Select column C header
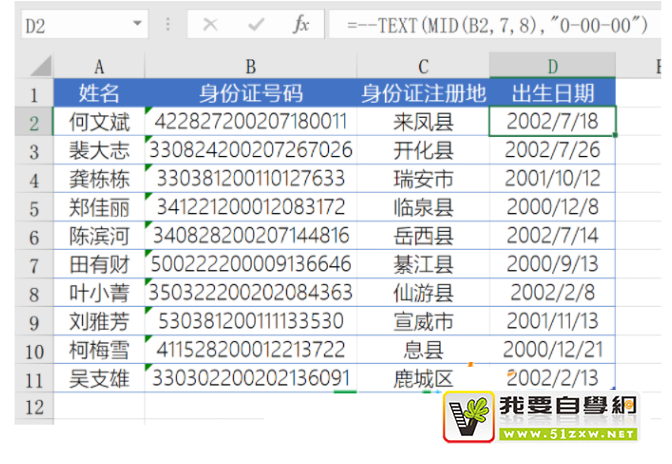This screenshot has width=672, height=464. (x=423, y=66)
